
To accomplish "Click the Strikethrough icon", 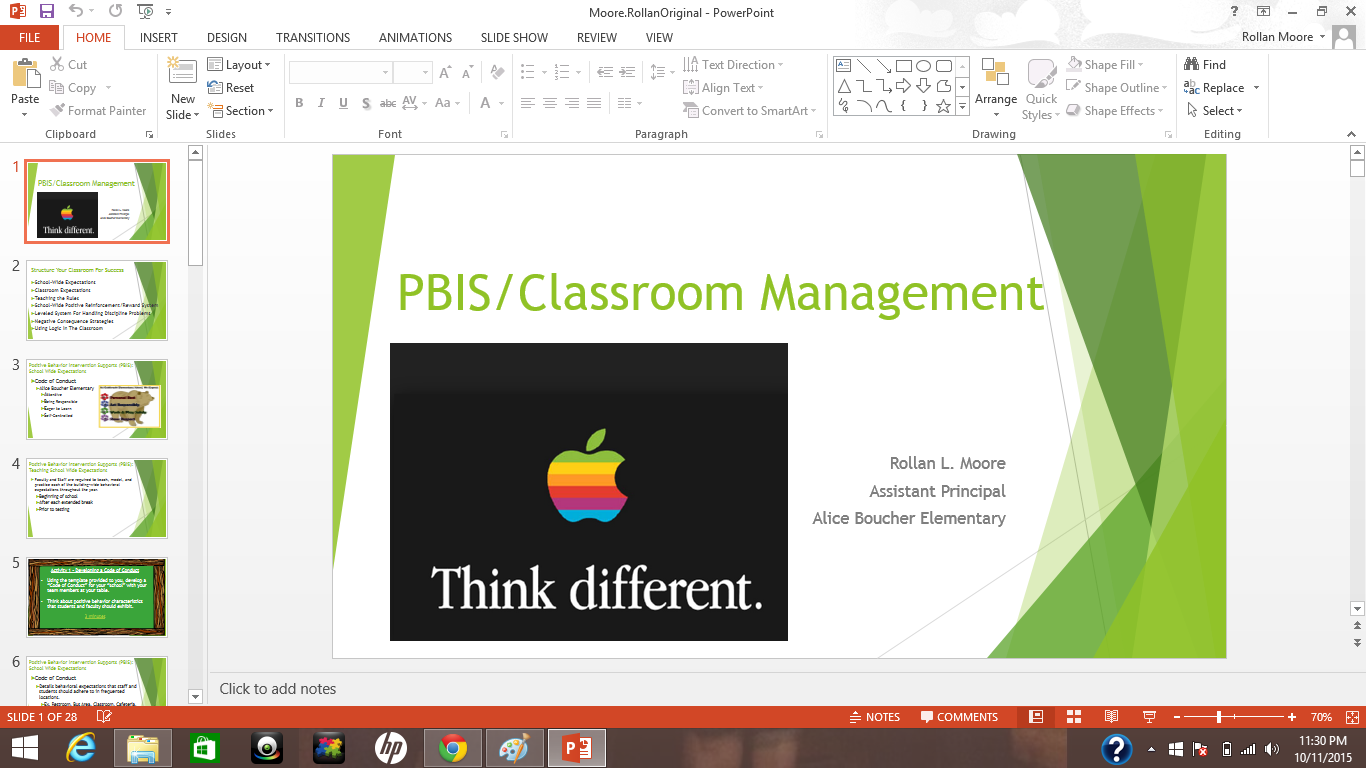I will coord(388,103).
